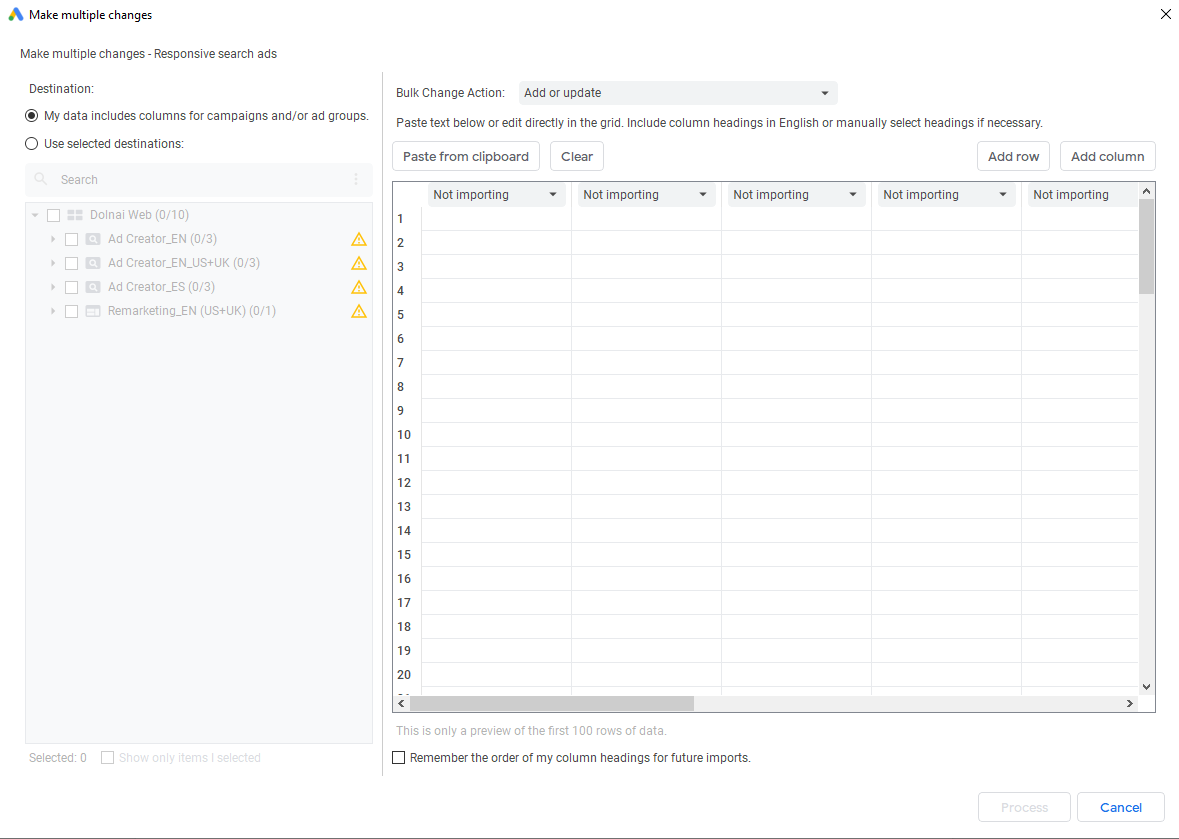1179x839 pixels.
Task: Click the display campaign icon beside Remarketing_EN
Action: (x=92, y=311)
